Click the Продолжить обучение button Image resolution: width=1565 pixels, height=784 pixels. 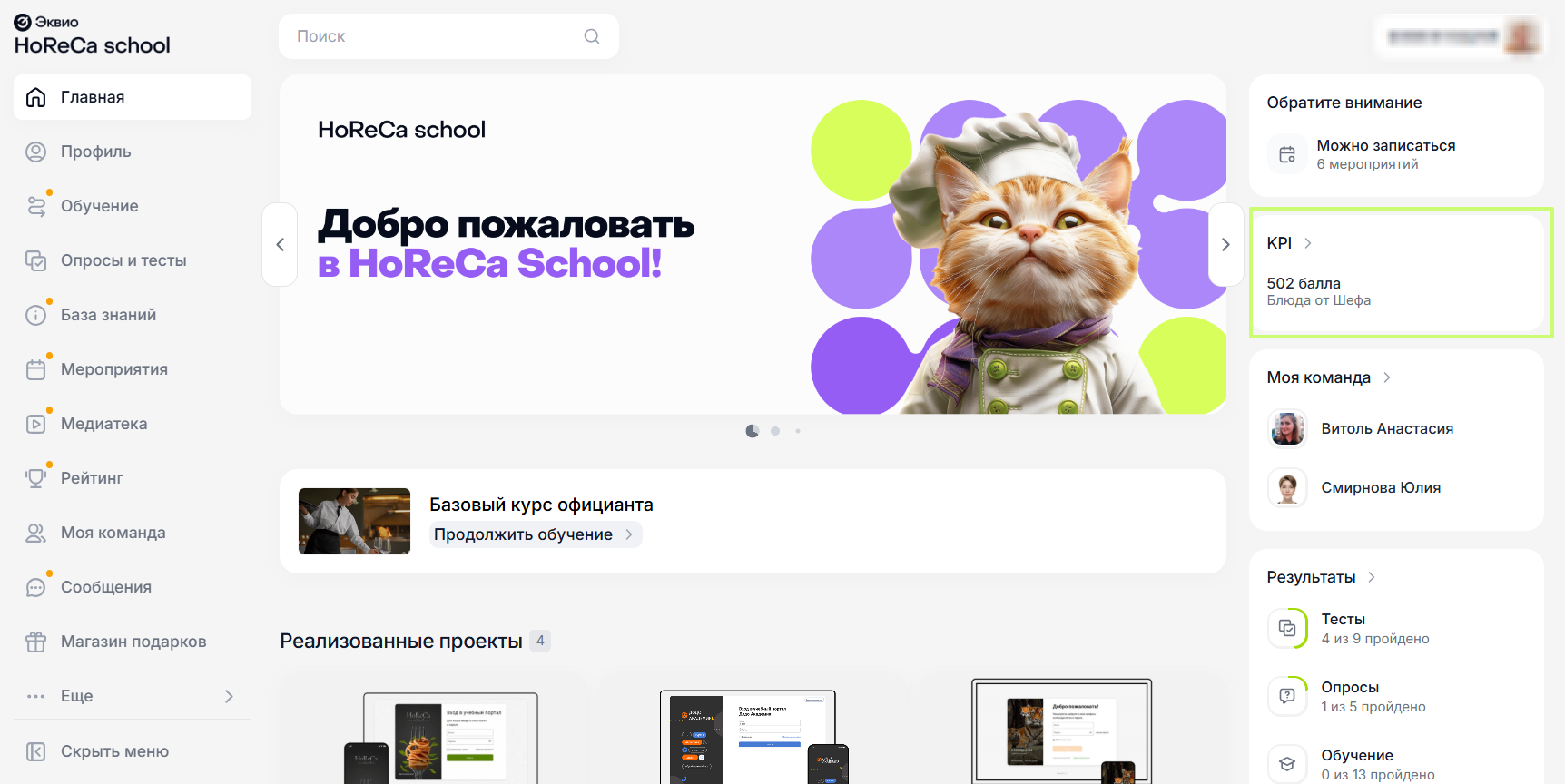click(x=536, y=534)
